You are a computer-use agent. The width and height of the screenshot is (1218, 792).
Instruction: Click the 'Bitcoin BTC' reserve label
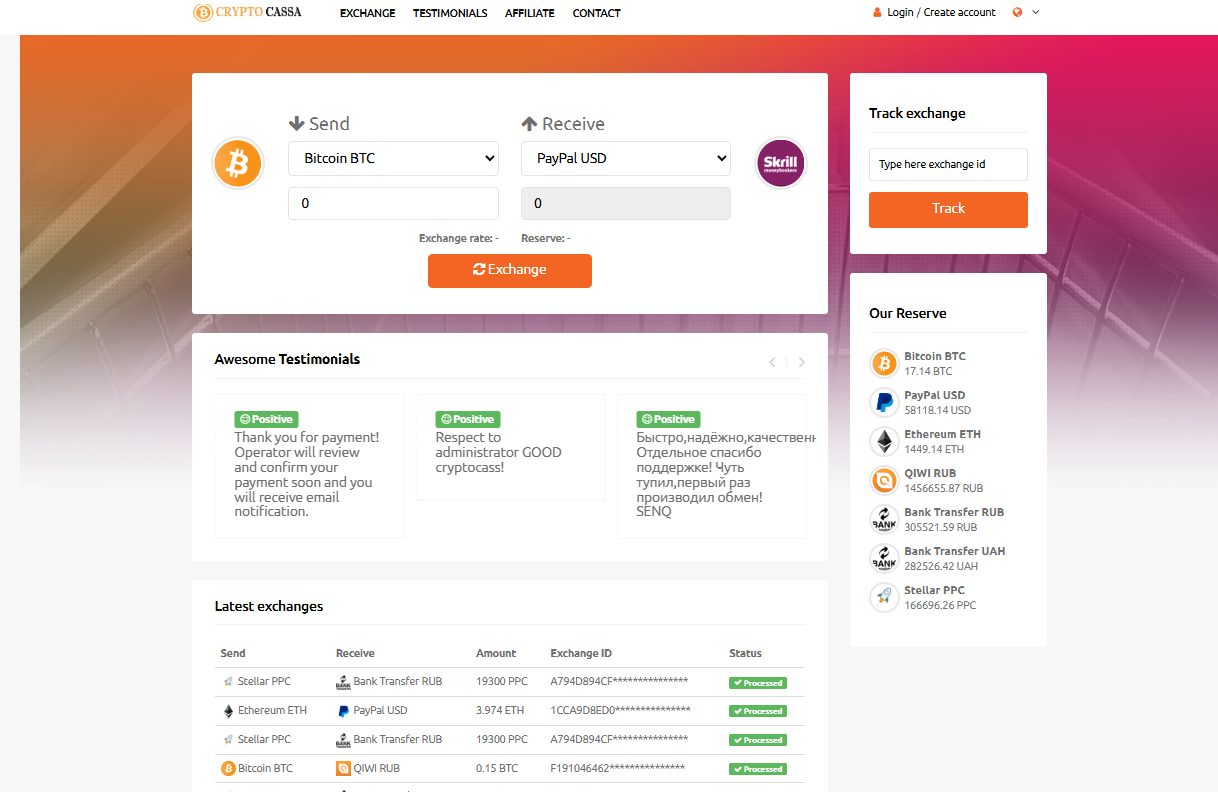pos(935,356)
